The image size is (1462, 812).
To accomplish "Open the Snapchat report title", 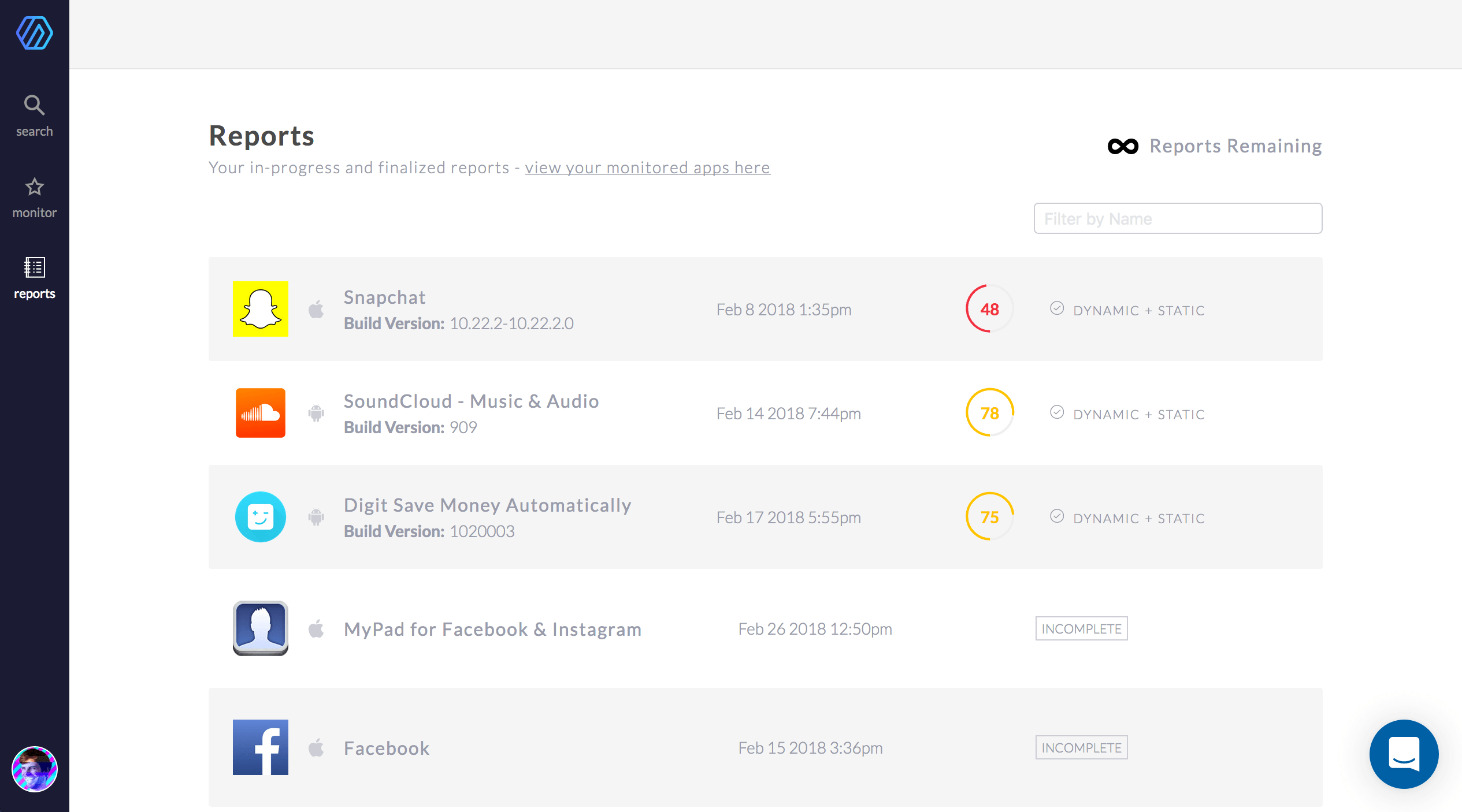I will pyautogui.click(x=385, y=297).
